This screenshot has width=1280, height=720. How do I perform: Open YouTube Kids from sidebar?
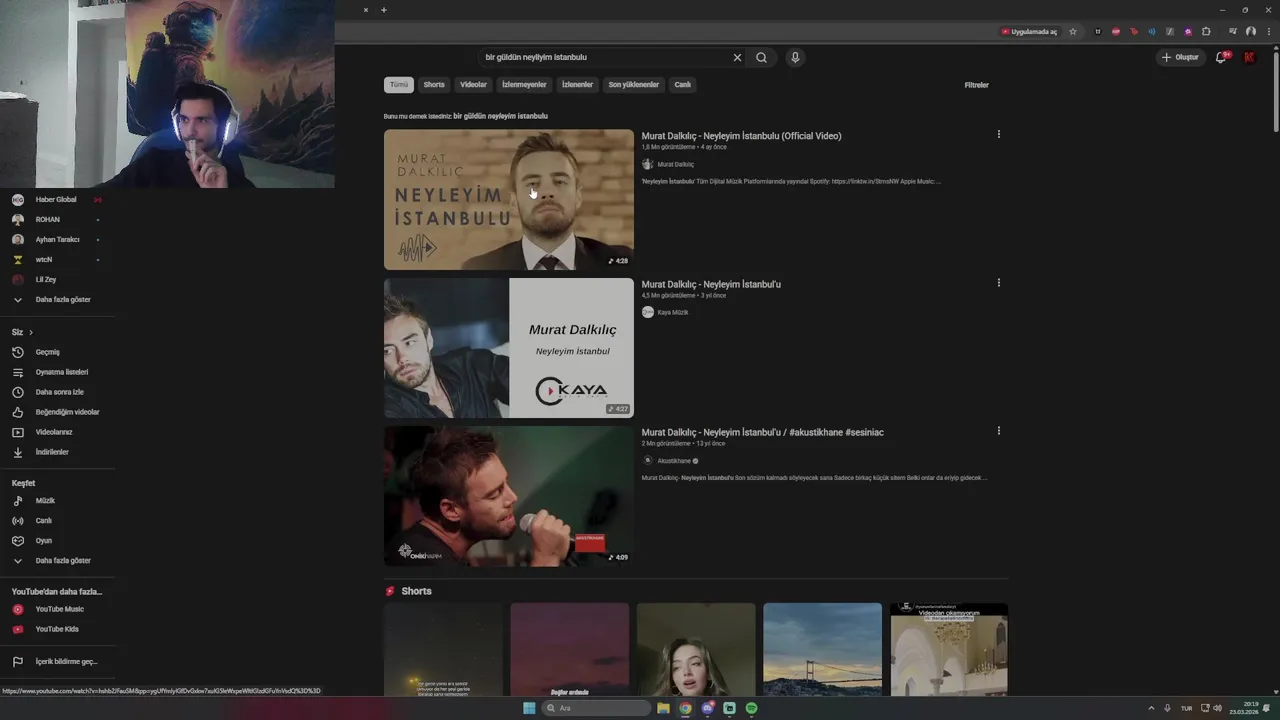(57, 629)
